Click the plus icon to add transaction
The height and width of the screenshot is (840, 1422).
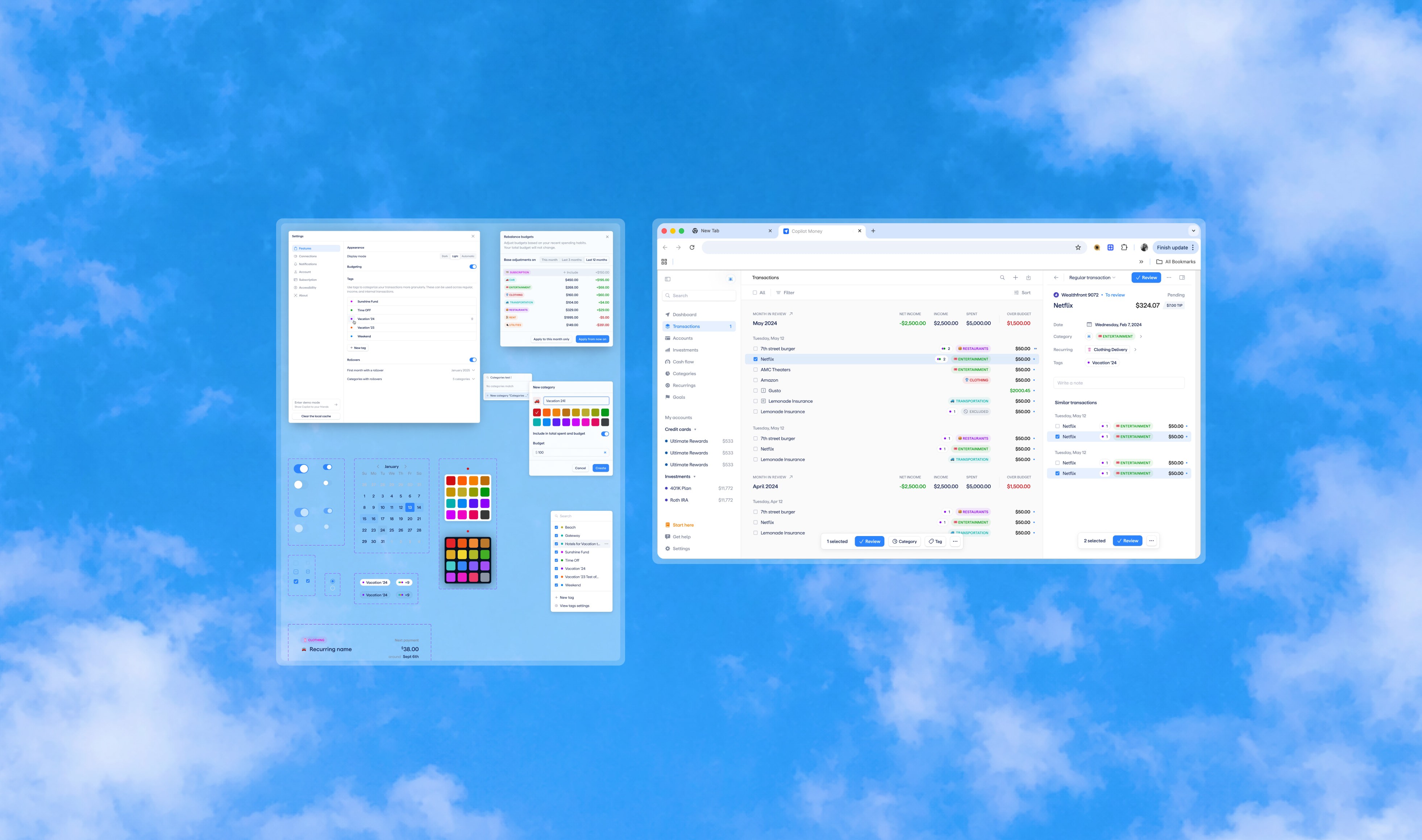[x=1015, y=277]
